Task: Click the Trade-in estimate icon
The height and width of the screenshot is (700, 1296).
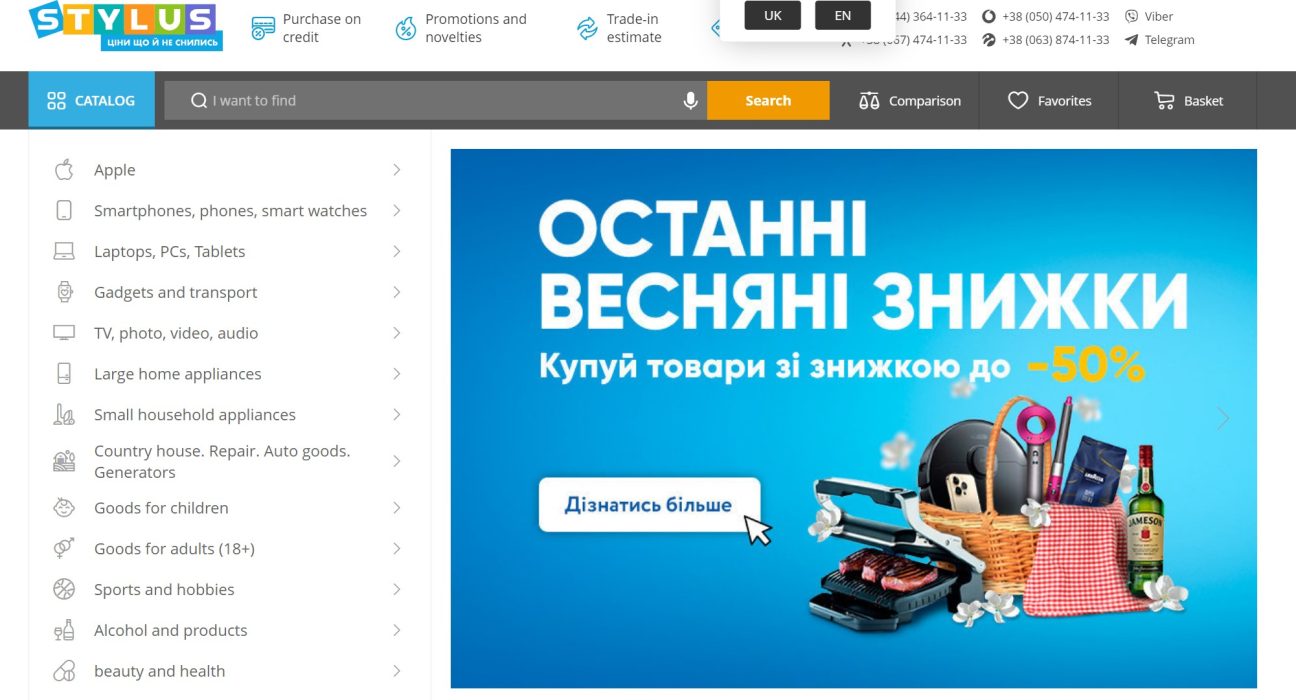Action: [587, 29]
